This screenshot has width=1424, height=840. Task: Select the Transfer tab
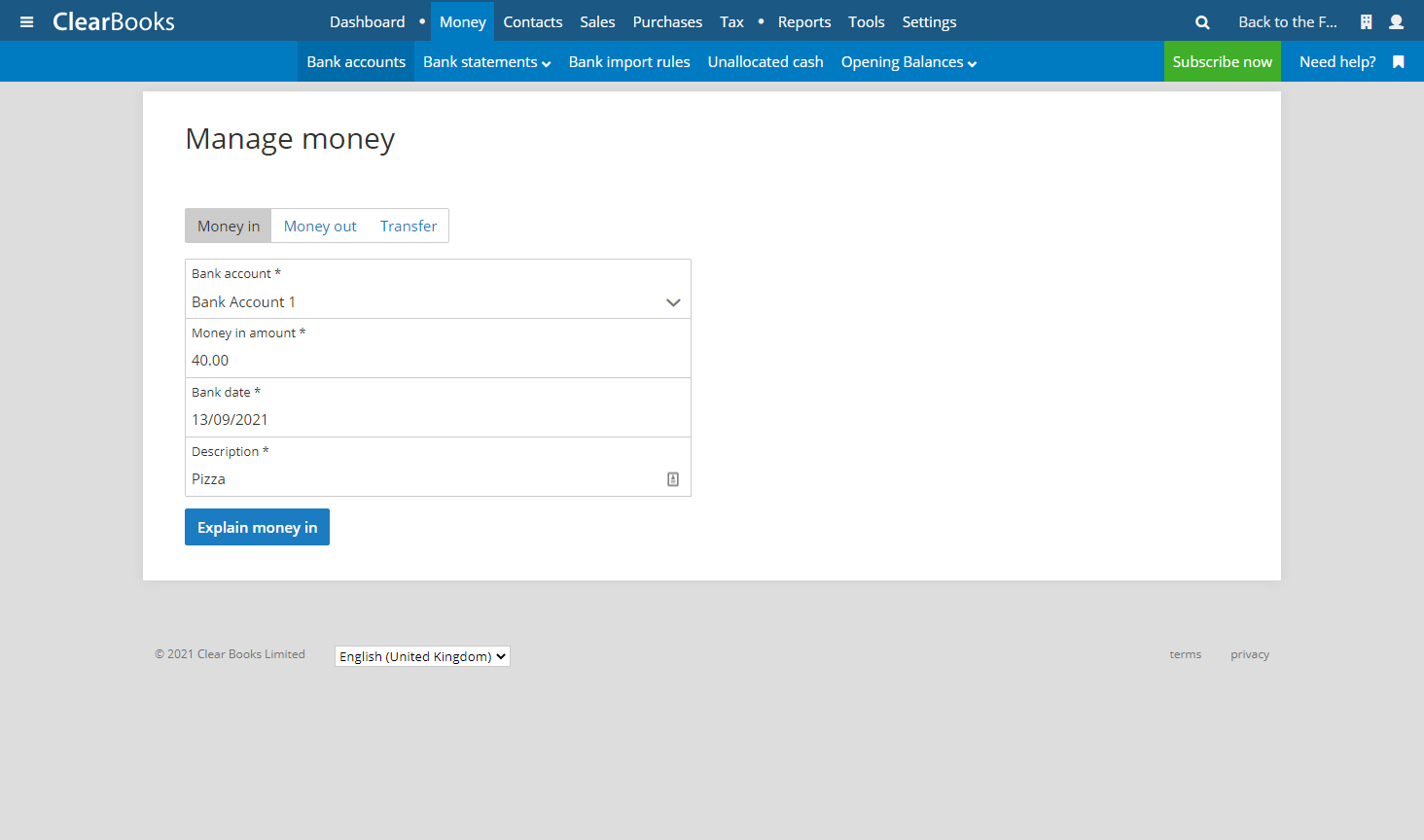[408, 226]
